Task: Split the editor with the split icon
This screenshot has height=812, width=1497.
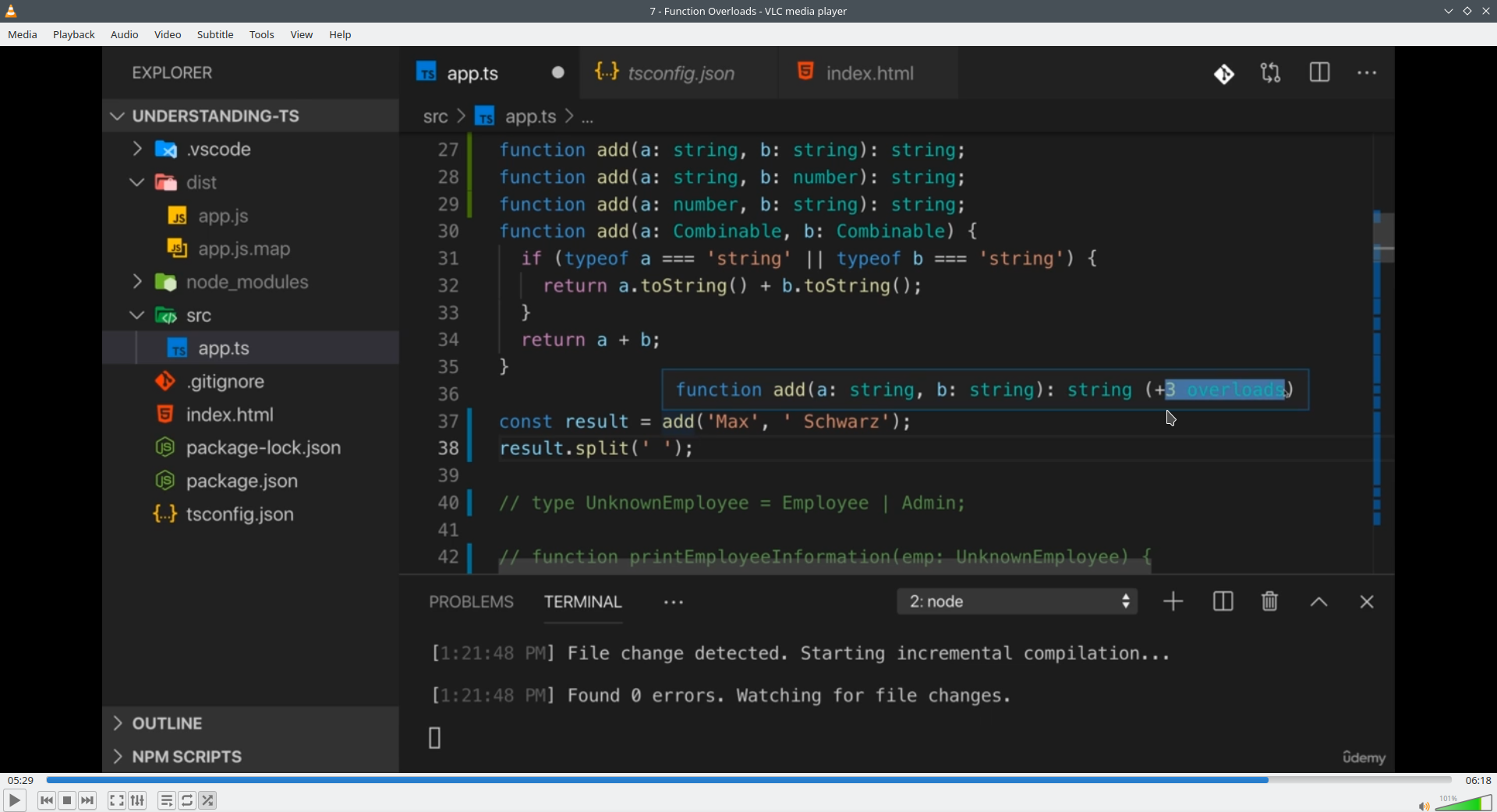Action: (x=1320, y=73)
